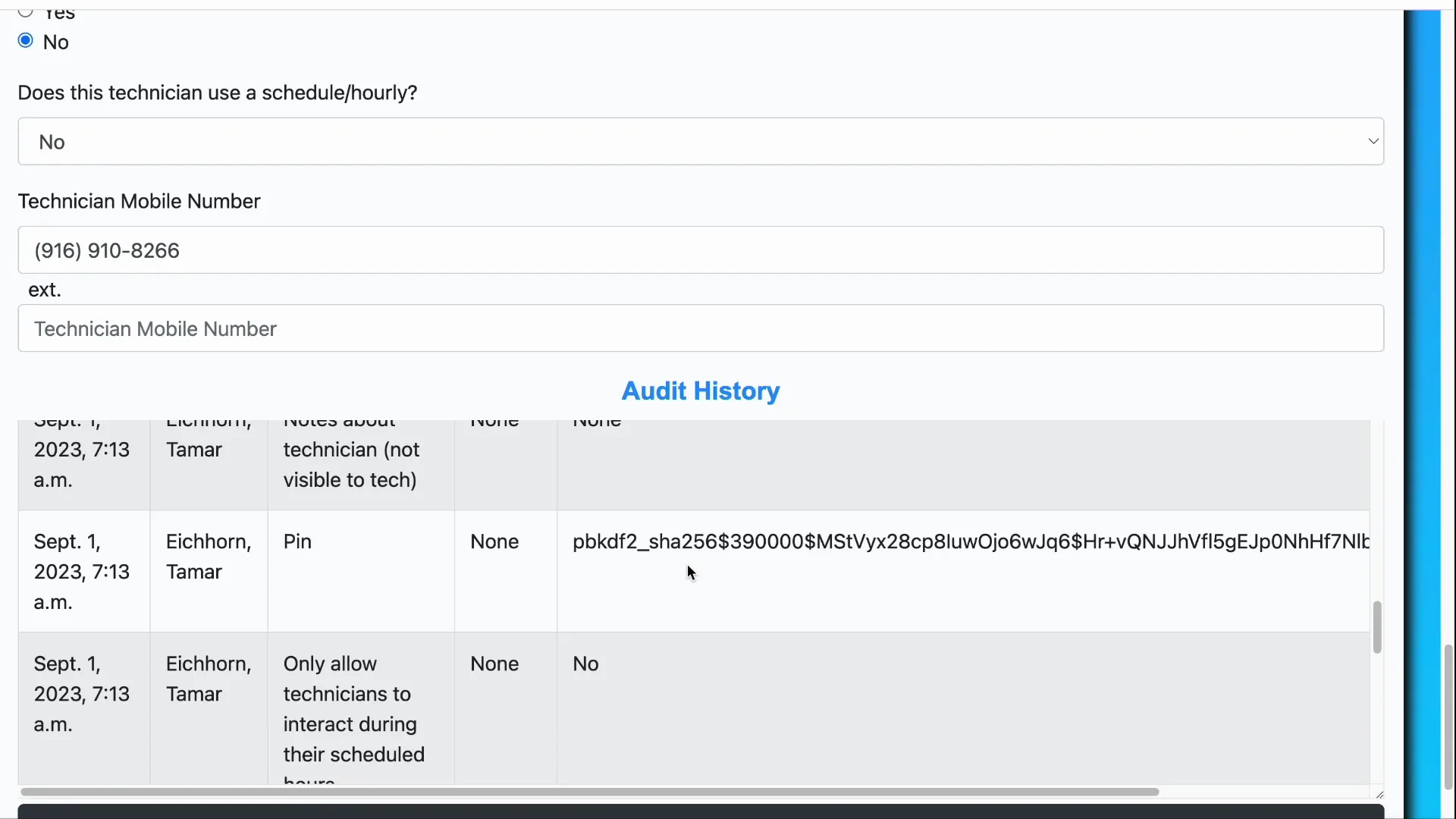Viewport: 1456px width, 819px height.
Task: Select the "No" radio button above the schedule question
Action: (25, 40)
